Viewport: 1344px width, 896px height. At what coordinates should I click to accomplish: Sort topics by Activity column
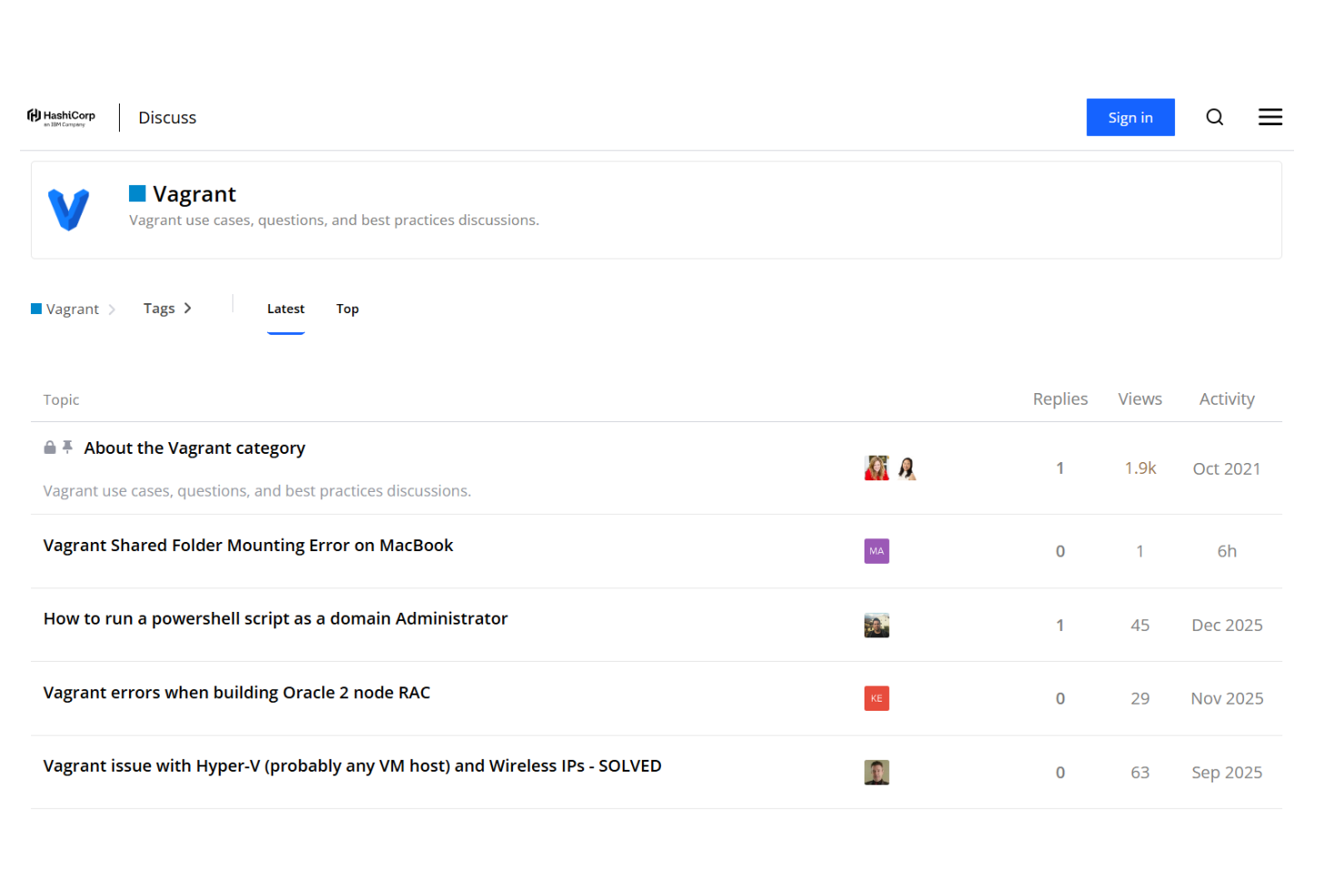click(1227, 399)
